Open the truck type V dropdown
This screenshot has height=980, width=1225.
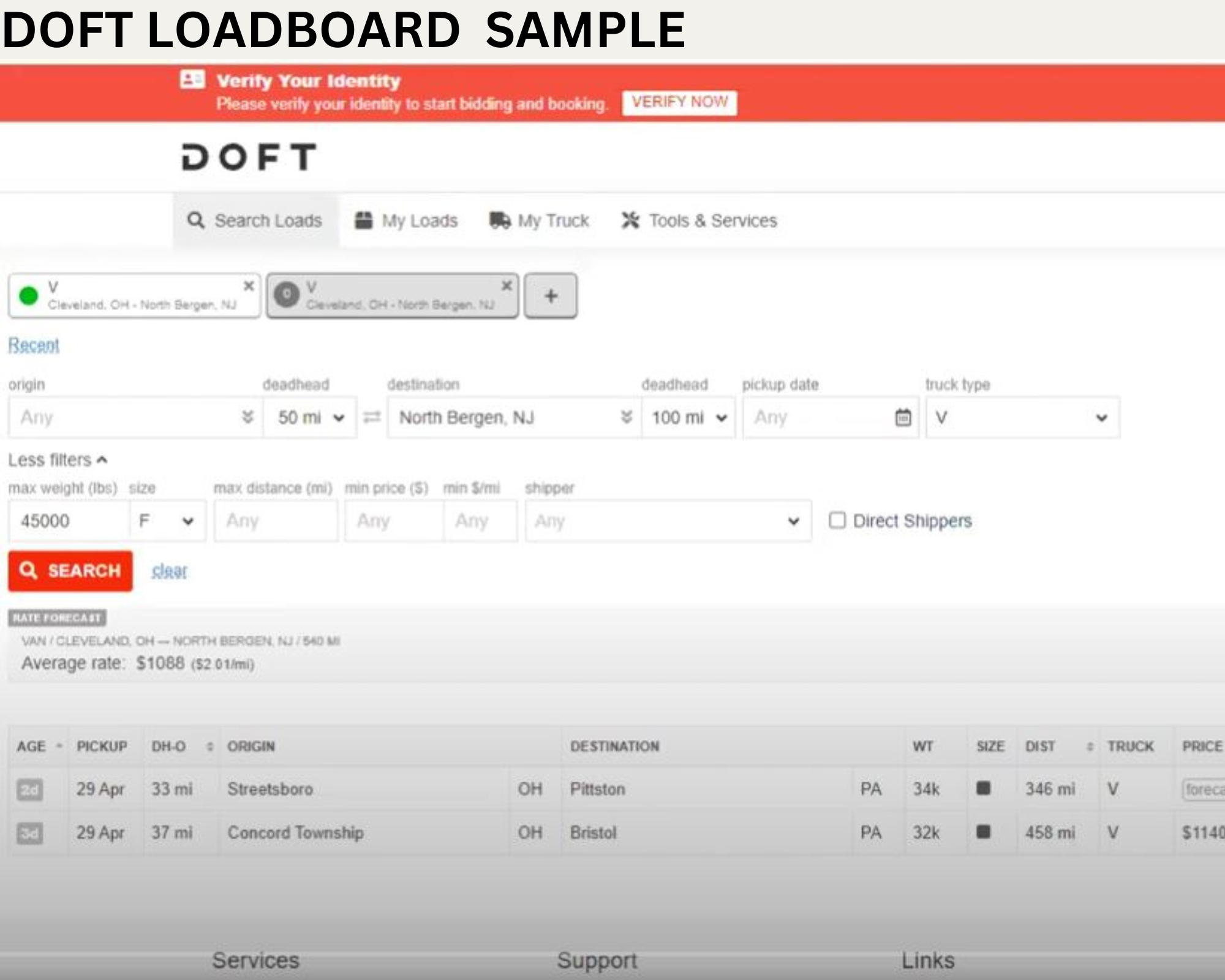pyautogui.click(x=1022, y=418)
